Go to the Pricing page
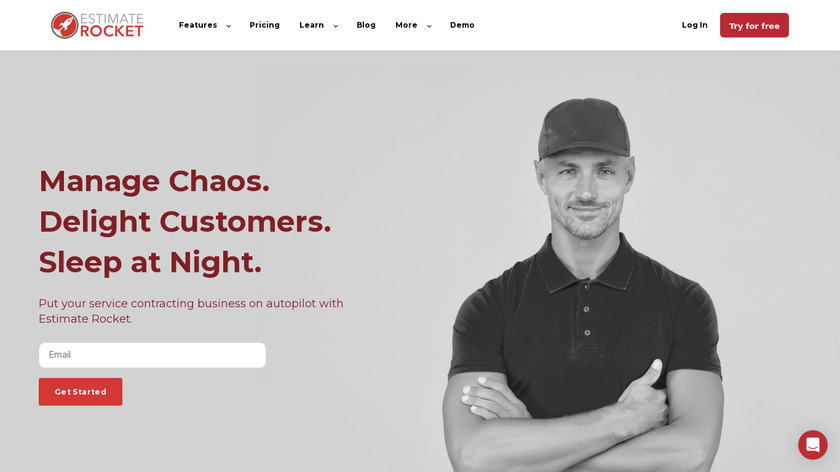840x472 pixels. [x=265, y=25]
